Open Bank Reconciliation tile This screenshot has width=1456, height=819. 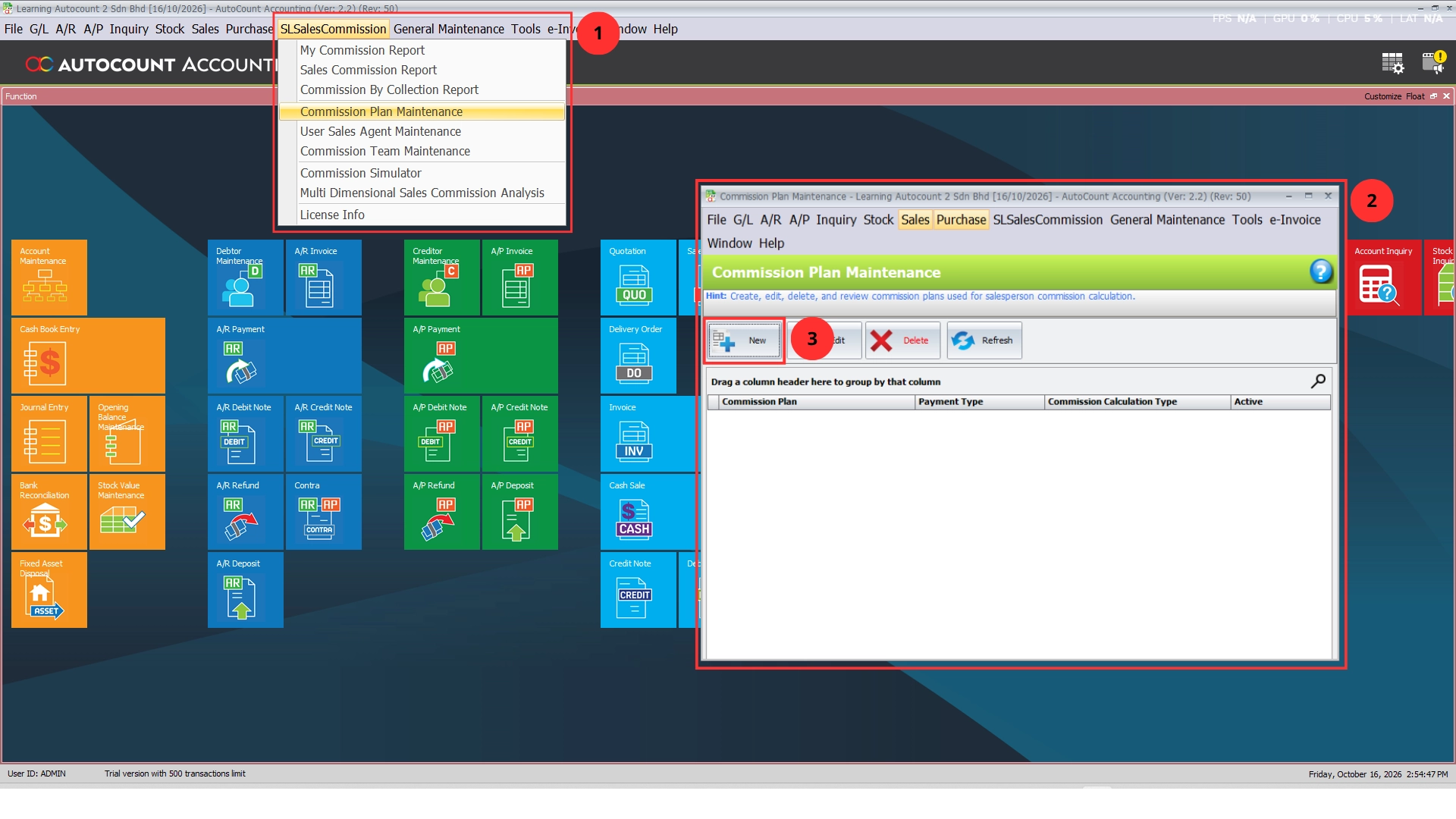point(49,512)
